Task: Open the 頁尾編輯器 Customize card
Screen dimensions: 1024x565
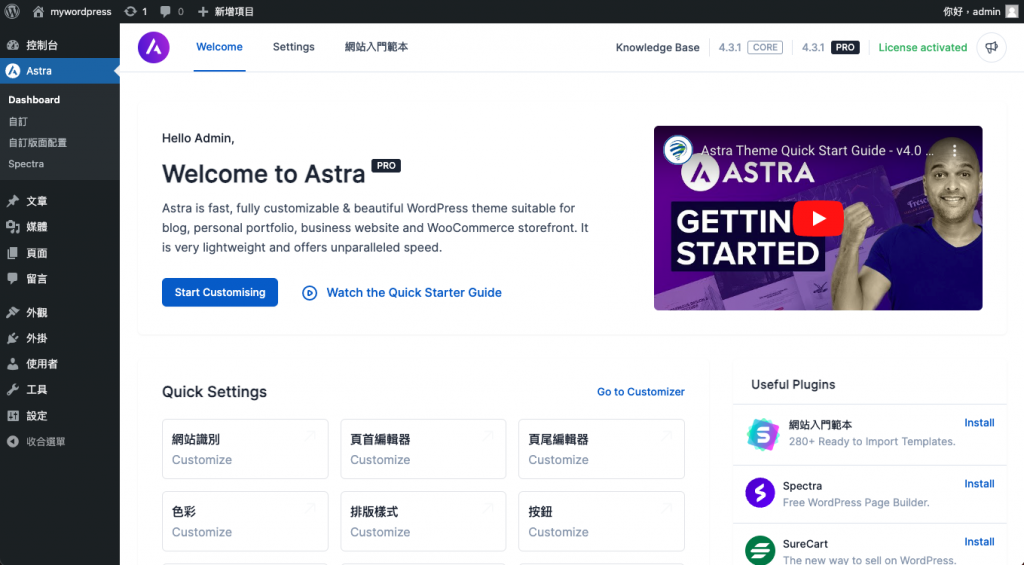Action: (x=601, y=449)
